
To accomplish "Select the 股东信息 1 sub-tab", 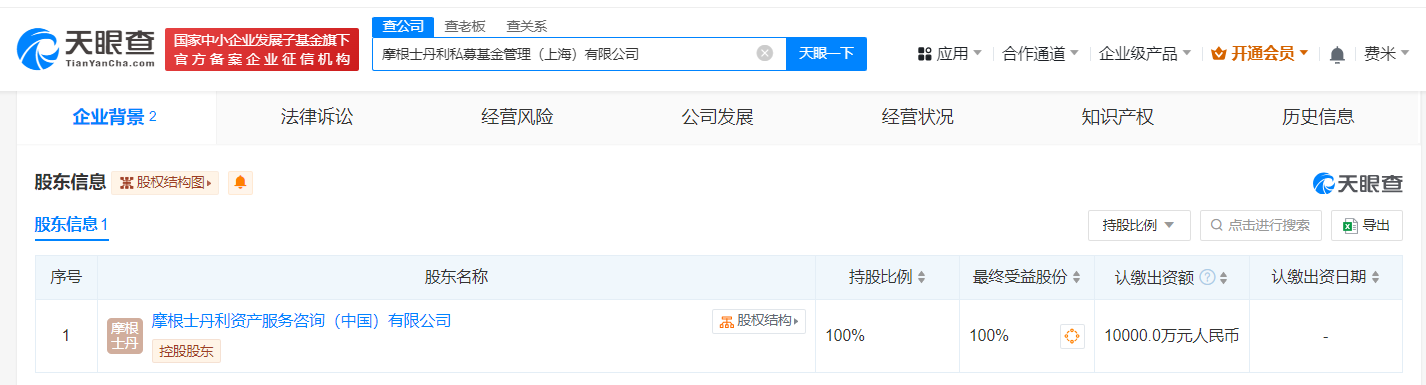I will 71,225.
